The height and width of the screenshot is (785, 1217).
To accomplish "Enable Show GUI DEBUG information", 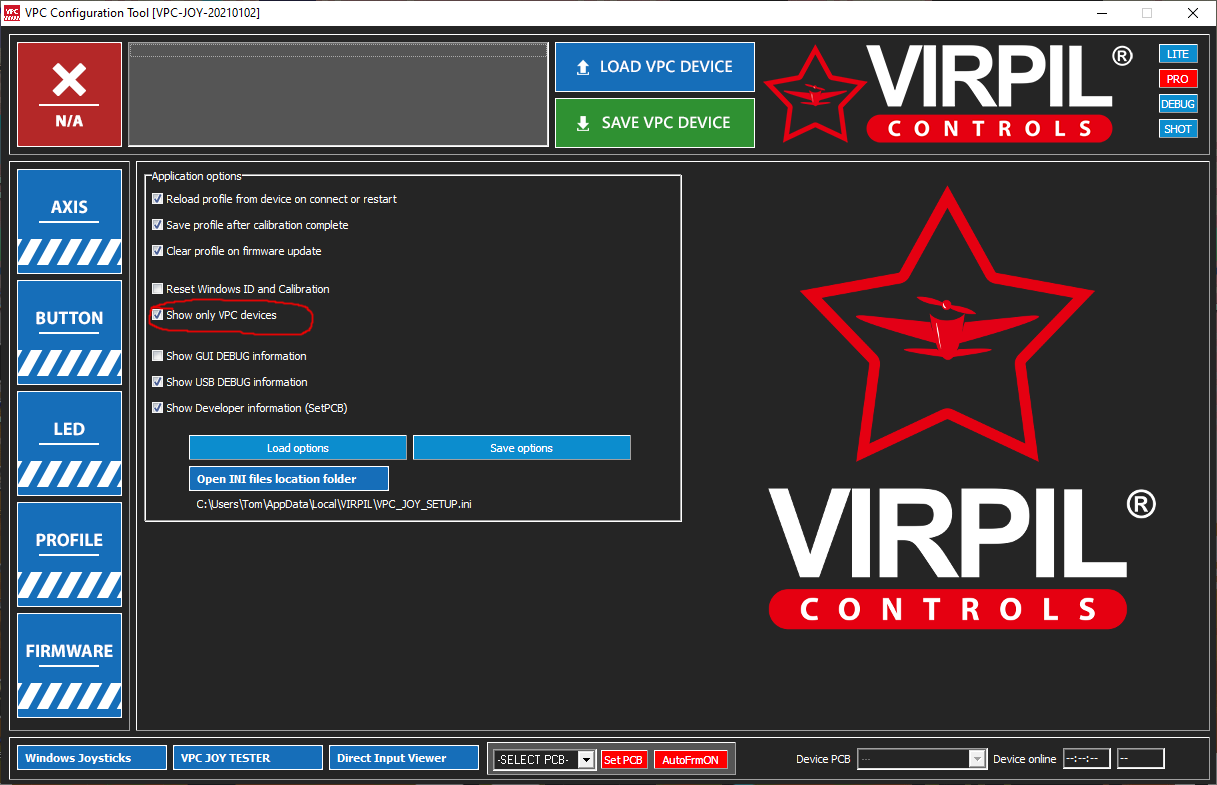I will [x=157, y=356].
